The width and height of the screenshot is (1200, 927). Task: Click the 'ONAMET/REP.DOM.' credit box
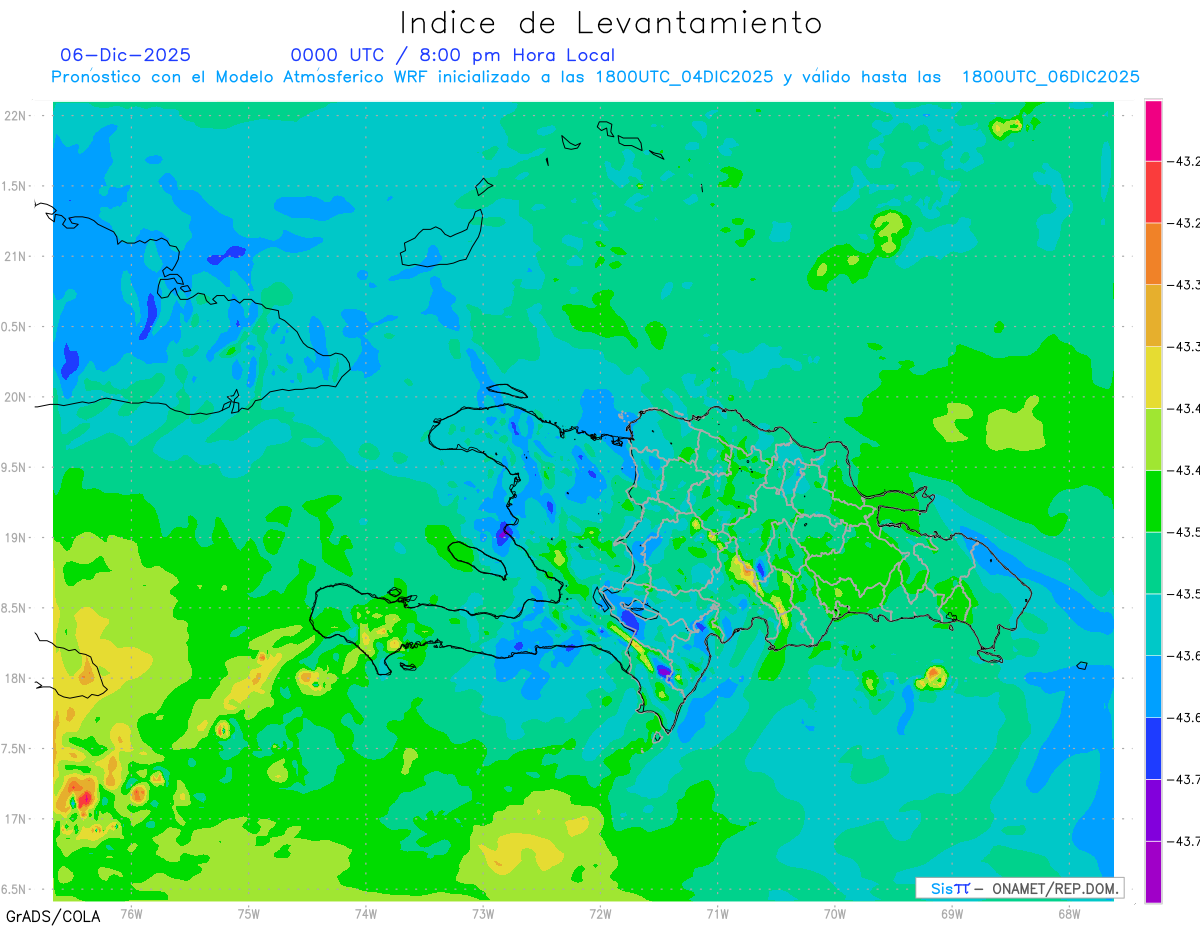1019,888
